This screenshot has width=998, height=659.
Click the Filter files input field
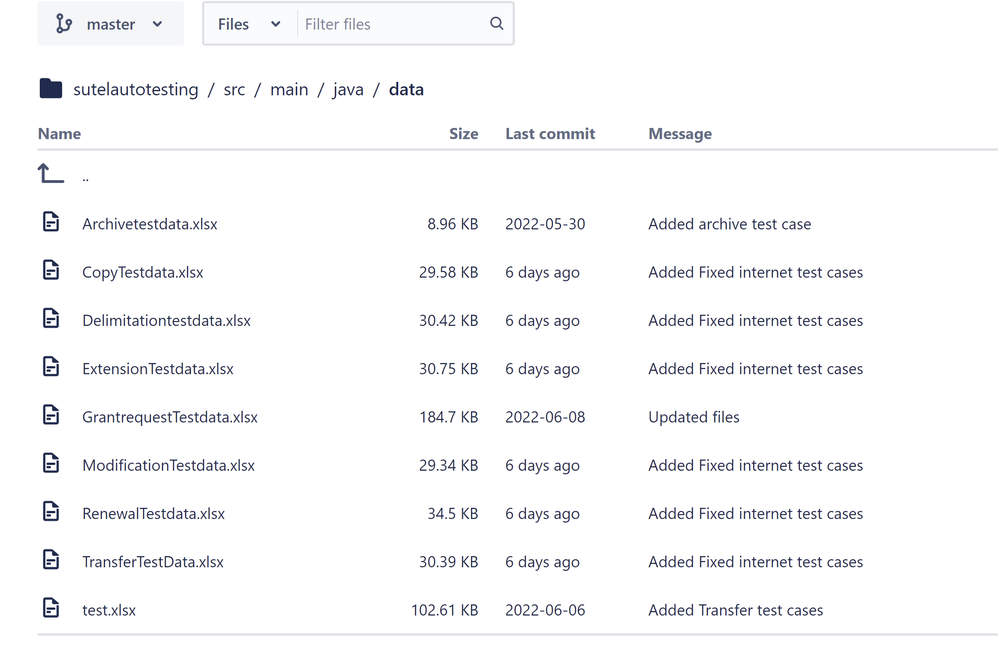click(391, 24)
